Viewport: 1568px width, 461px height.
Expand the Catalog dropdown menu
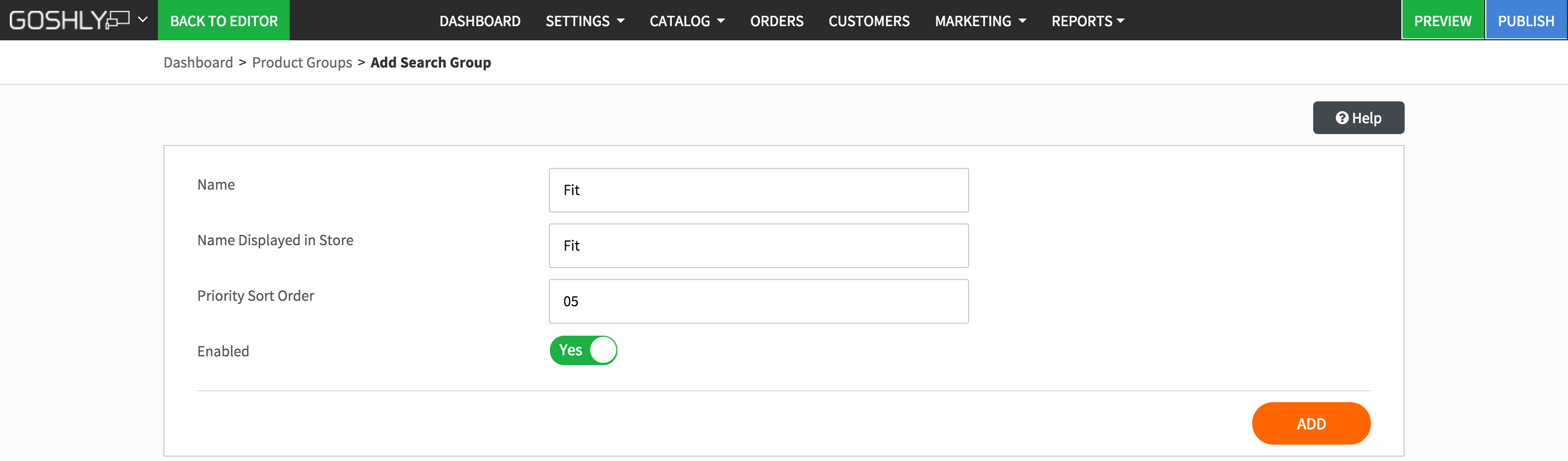[687, 21]
